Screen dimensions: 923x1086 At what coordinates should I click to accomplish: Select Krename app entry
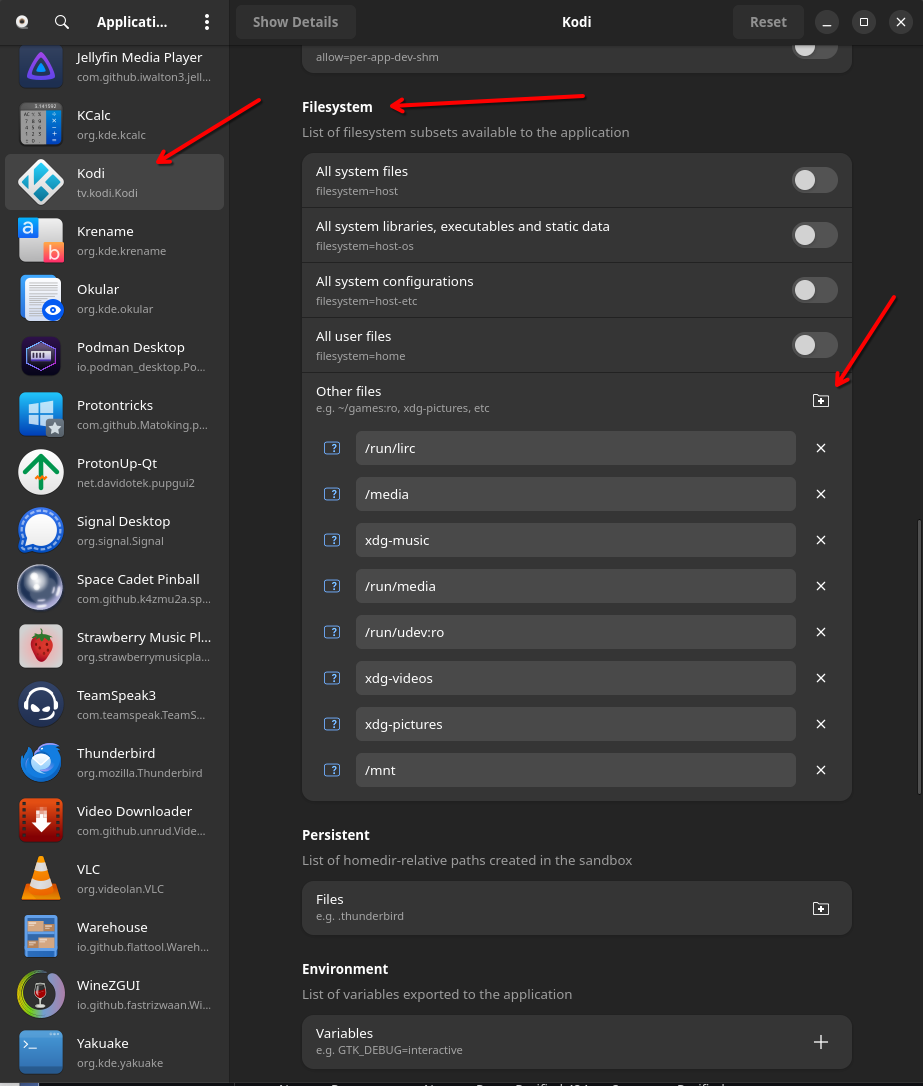pos(114,240)
